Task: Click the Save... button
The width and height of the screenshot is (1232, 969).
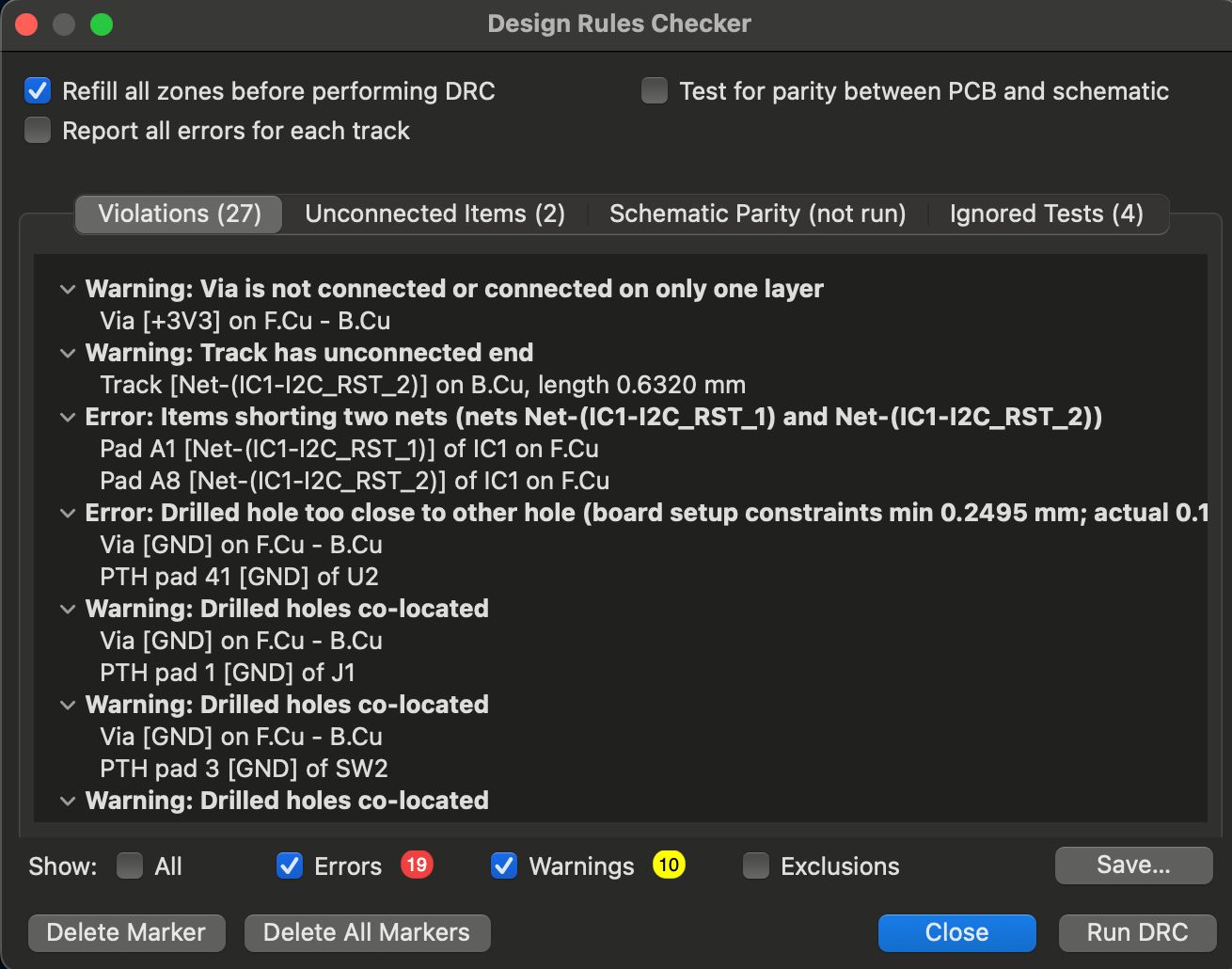Action: point(1133,866)
